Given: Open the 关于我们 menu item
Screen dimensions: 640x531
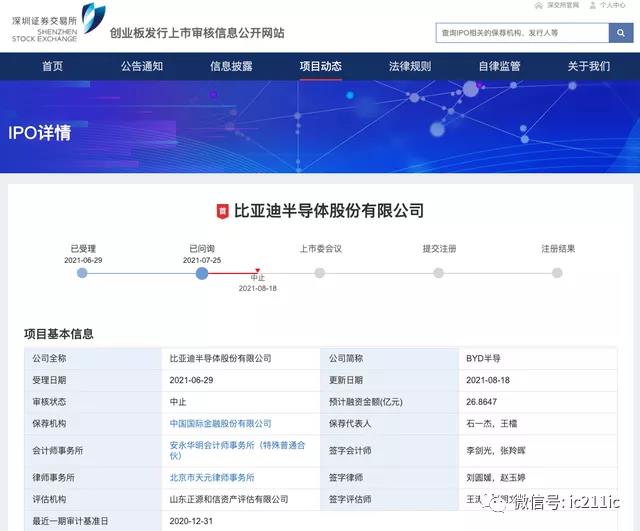Looking at the screenshot, I should click(588, 67).
